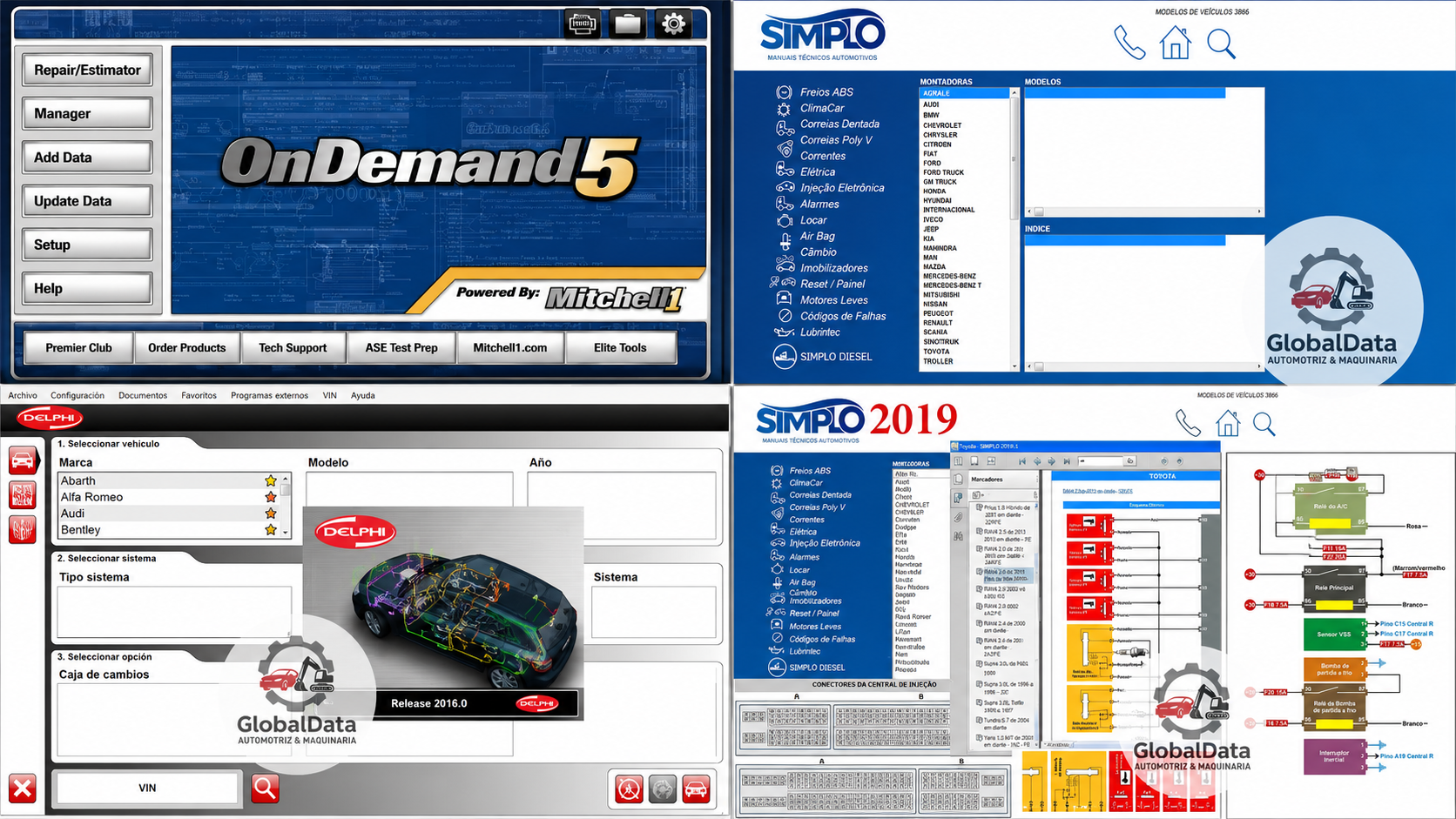The image size is (1456, 819).
Task: Click right arrow of Modelos horizontal scrollbar
Action: [x=1259, y=211]
